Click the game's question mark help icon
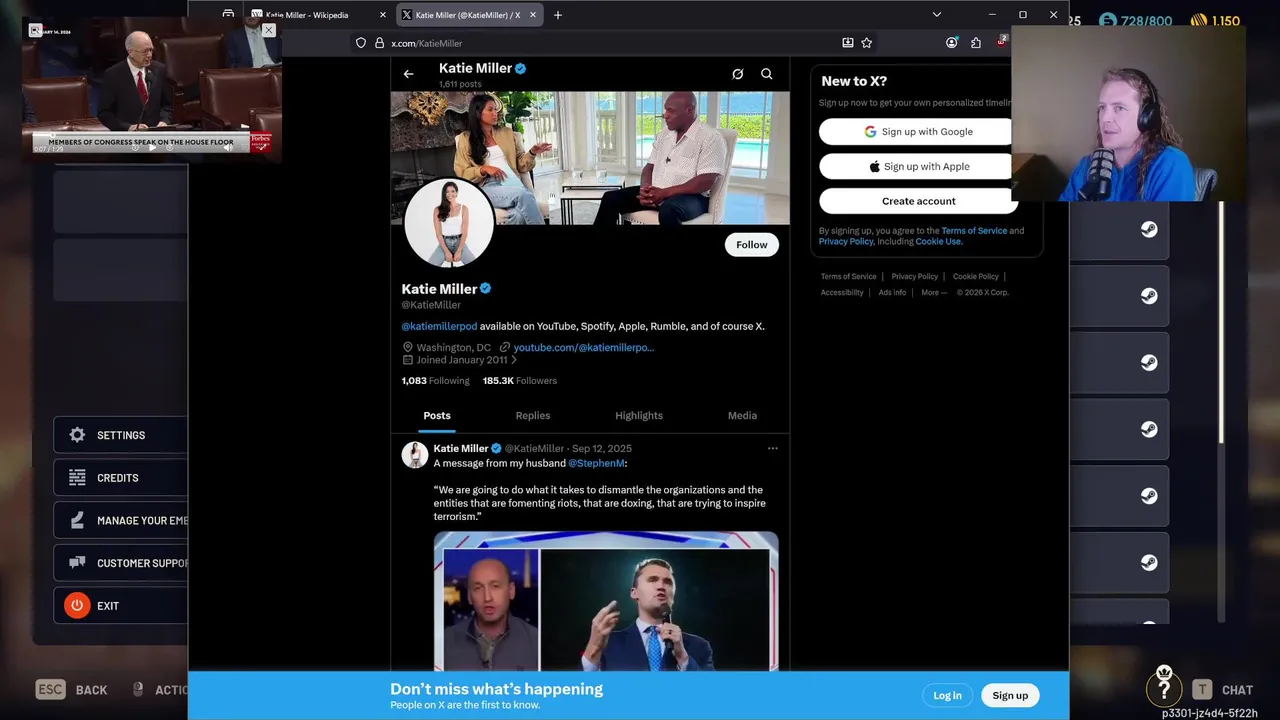1280x720 pixels. [1164, 689]
